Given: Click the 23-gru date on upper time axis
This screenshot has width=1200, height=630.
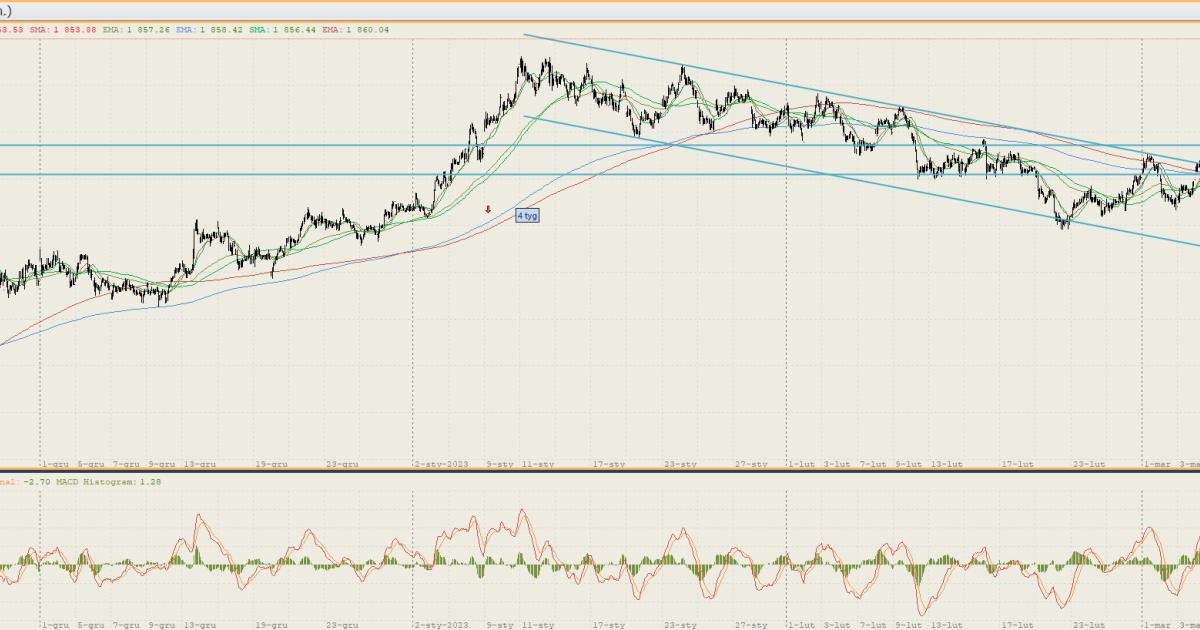Looking at the screenshot, I should click(x=342, y=465).
